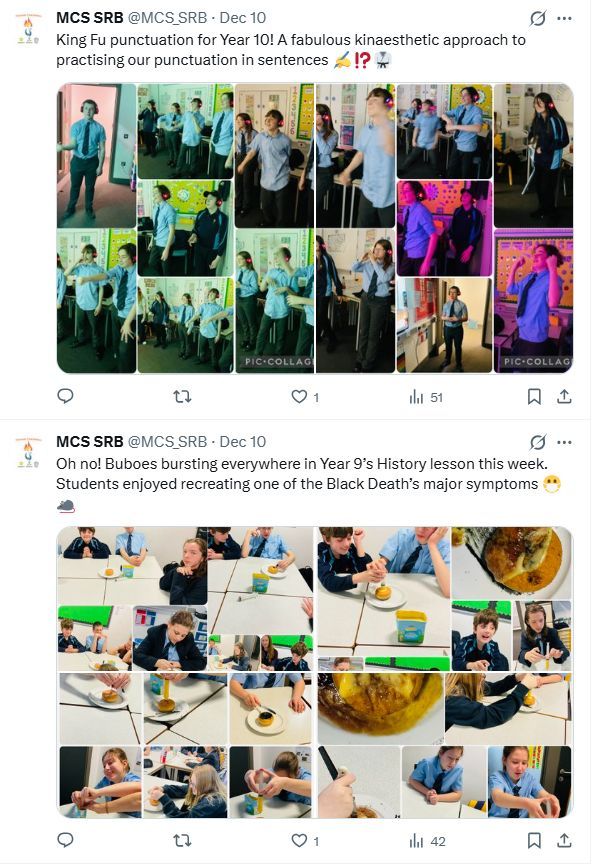The width and height of the screenshot is (600, 864).
Task: Reply to the Kung Fu punctuation tweet
Action: click(66, 396)
